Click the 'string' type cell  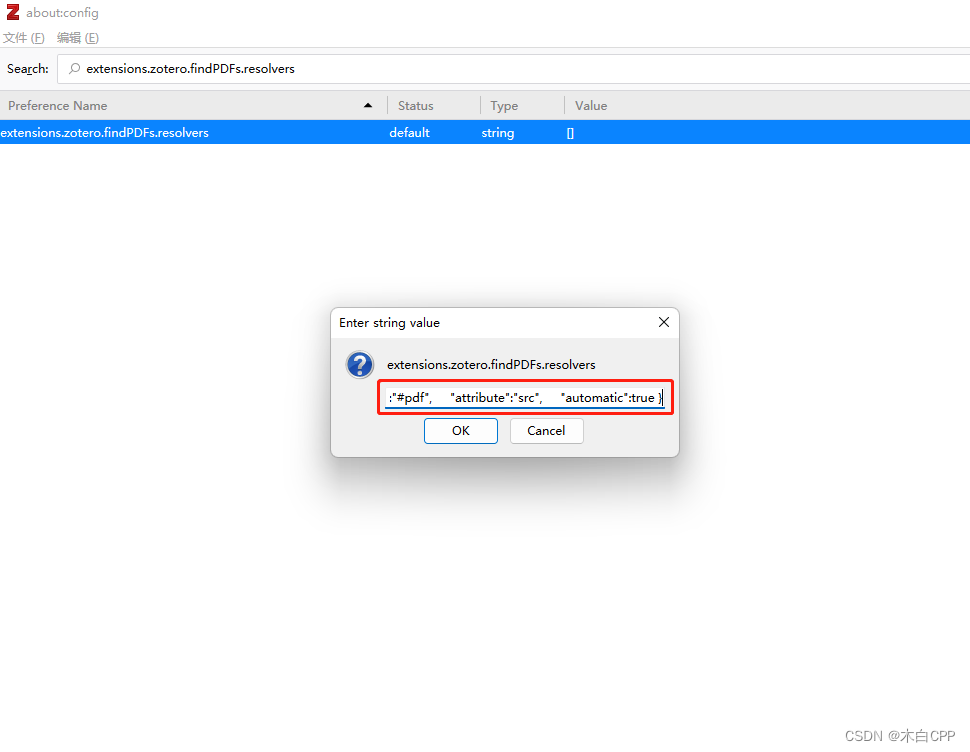coord(497,133)
